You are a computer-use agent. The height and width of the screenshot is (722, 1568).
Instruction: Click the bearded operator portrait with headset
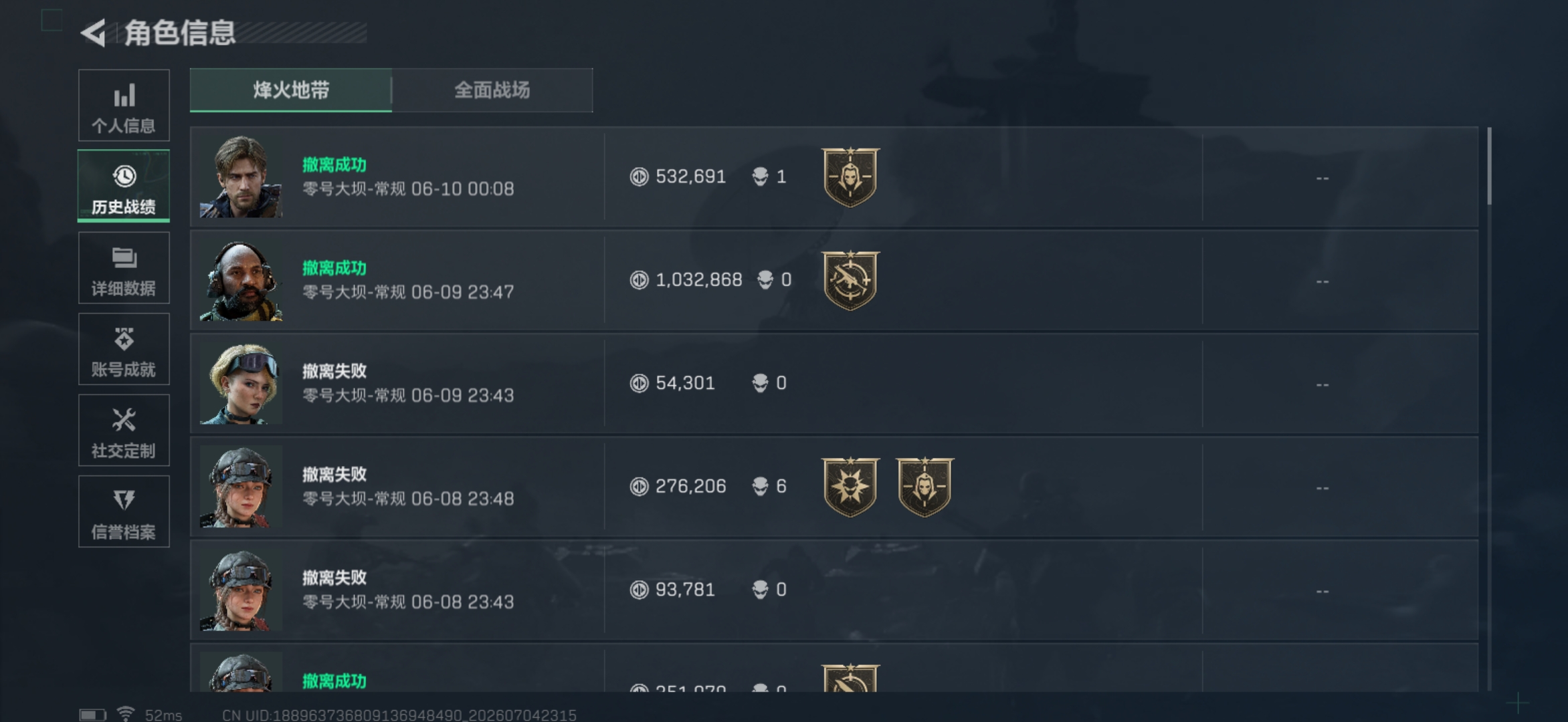click(241, 280)
